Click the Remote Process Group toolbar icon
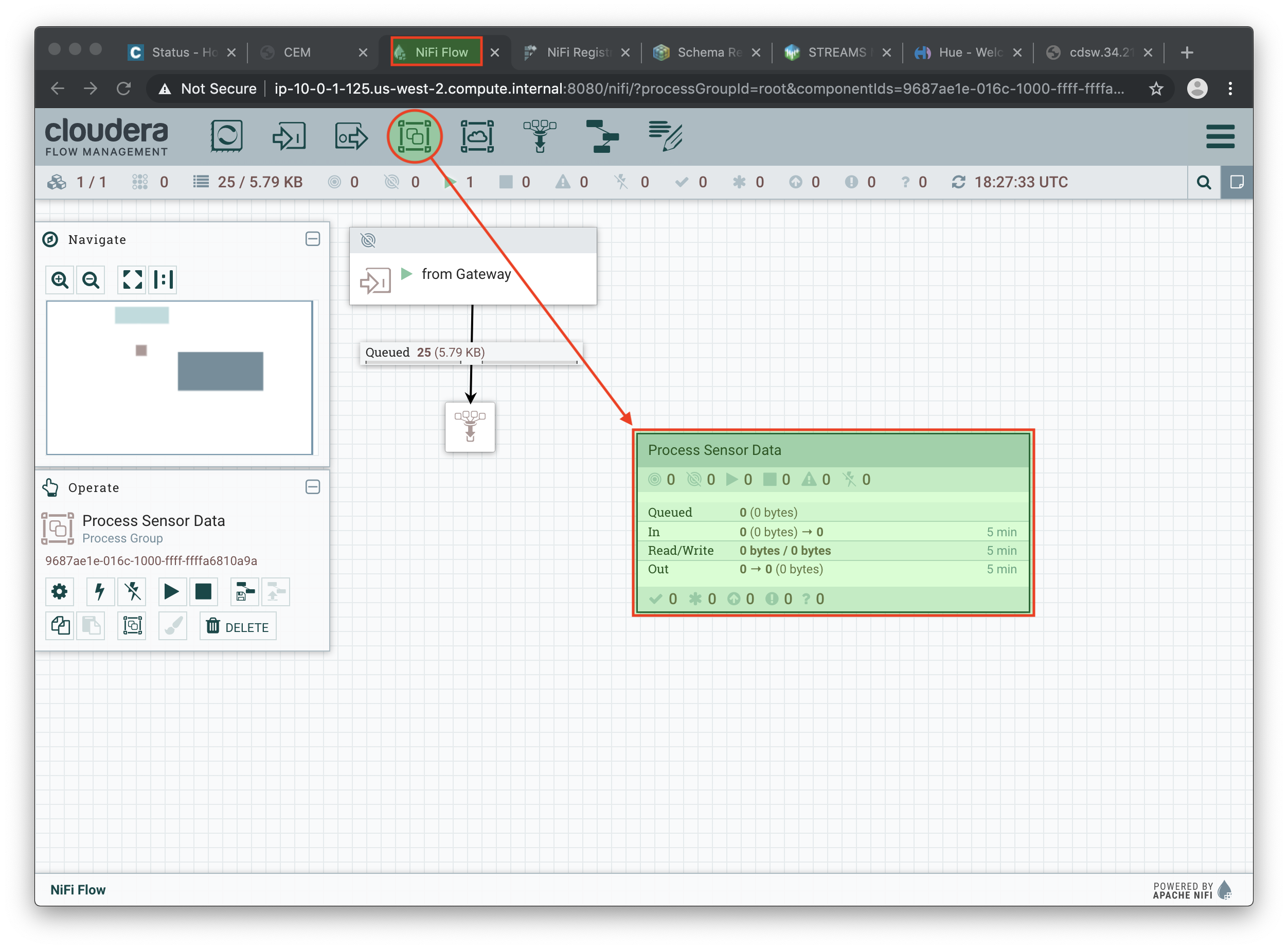Screen dimensions: 1288x949 tap(477, 136)
